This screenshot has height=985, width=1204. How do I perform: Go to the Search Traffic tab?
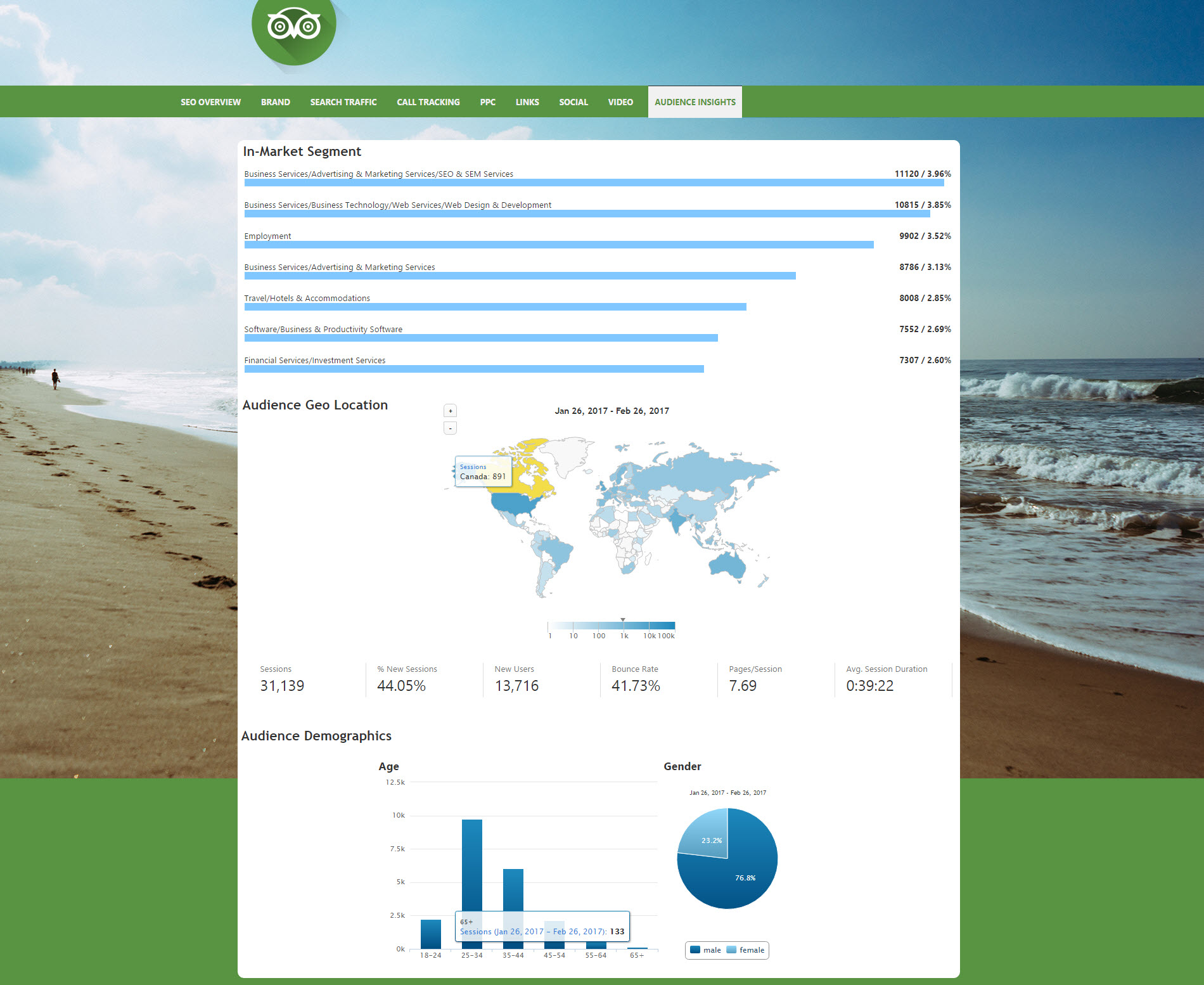[x=343, y=102]
